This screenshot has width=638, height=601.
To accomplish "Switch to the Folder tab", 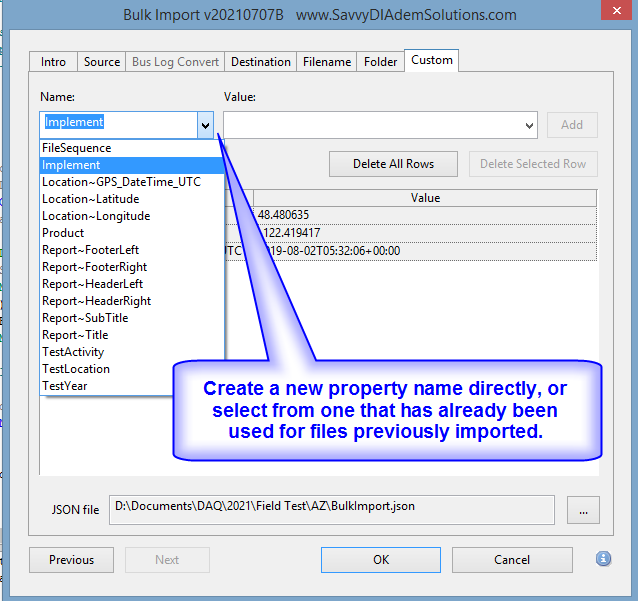I will point(380,62).
